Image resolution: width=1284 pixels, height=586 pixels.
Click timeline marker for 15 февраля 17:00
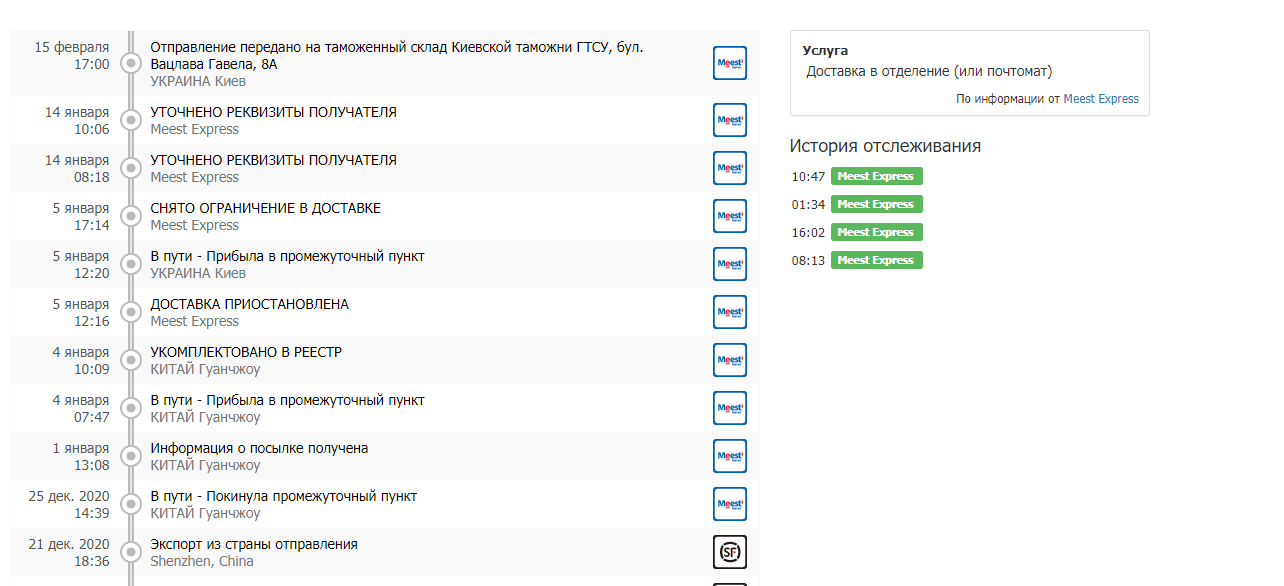(x=130, y=64)
